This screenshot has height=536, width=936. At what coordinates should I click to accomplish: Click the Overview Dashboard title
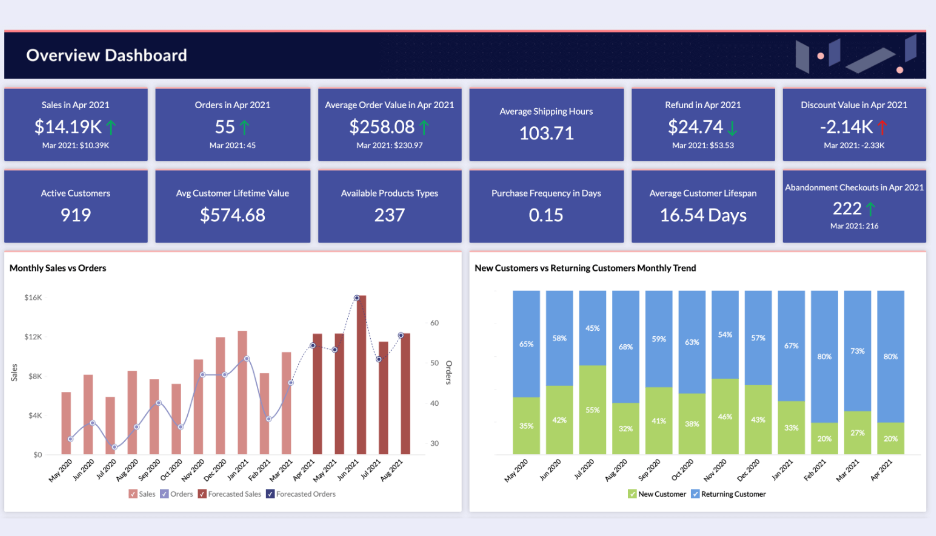tap(106, 55)
